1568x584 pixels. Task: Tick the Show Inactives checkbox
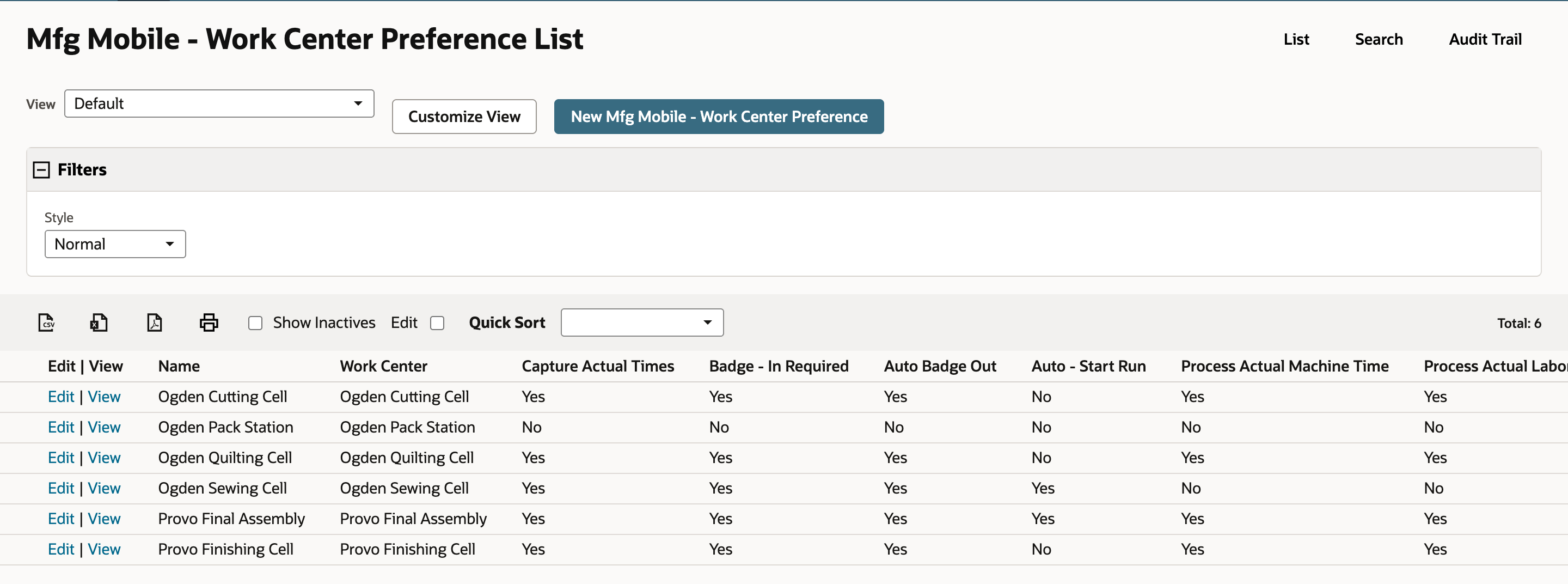(x=255, y=323)
